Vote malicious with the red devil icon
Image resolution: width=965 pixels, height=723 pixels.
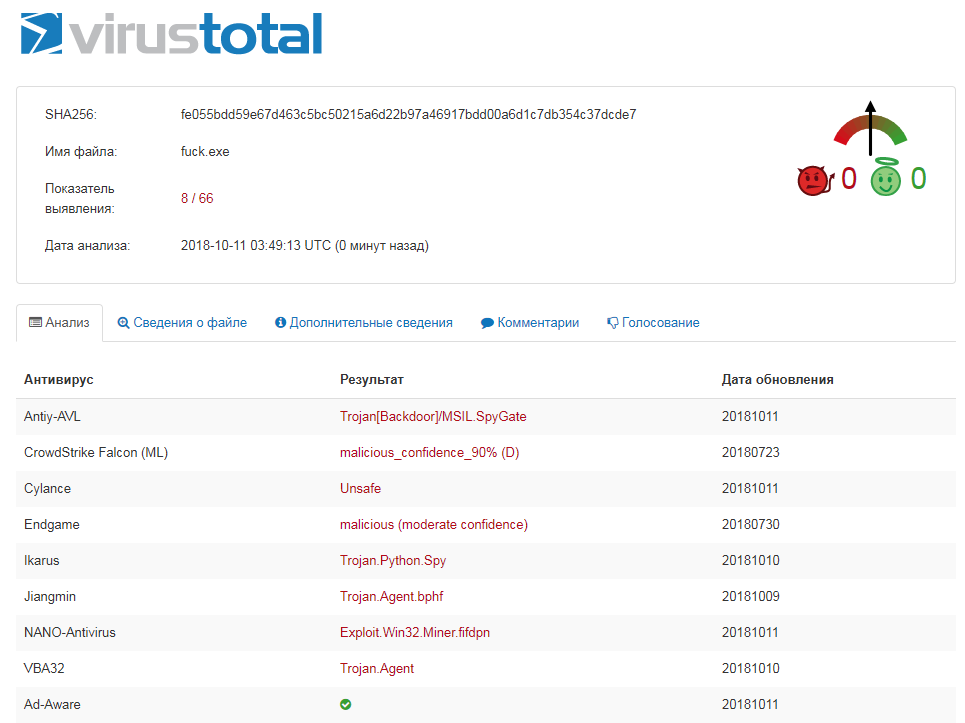pyautogui.click(x=815, y=180)
